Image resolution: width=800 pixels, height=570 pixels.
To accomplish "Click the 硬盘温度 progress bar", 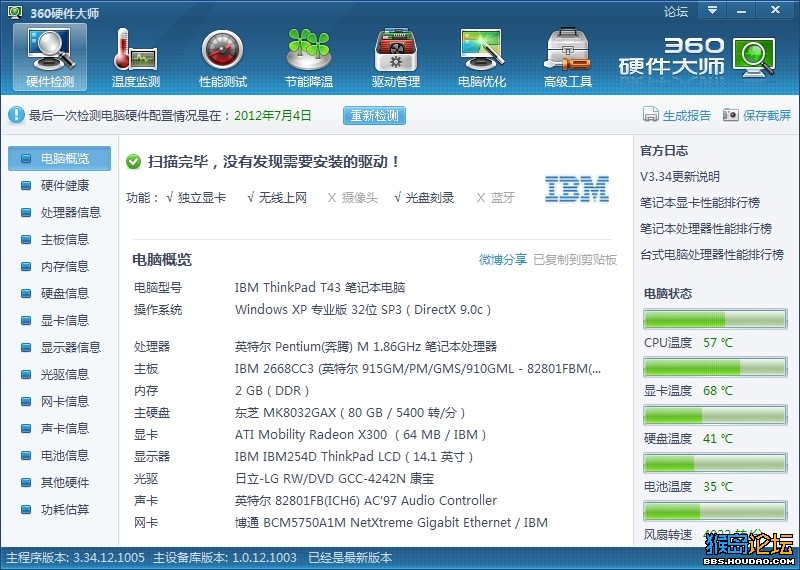I will [715, 415].
